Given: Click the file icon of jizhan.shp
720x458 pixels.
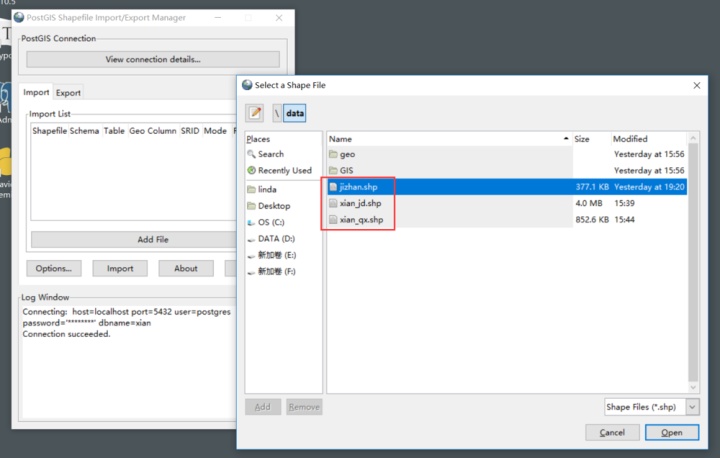Looking at the screenshot, I should click(333, 187).
